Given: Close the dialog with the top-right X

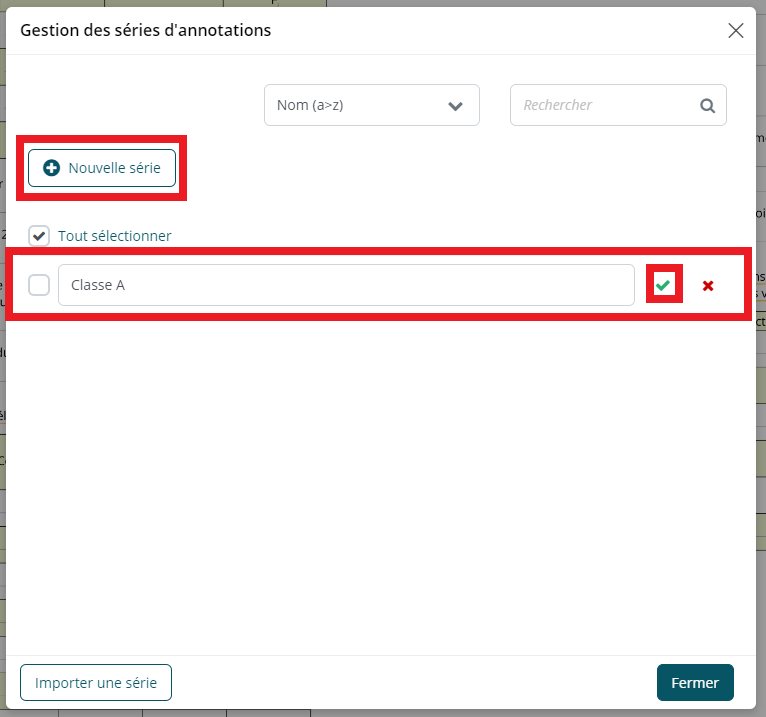Looking at the screenshot, I should click(736, 30).
